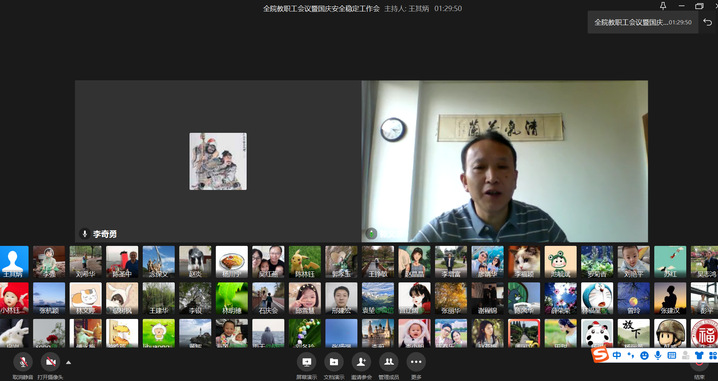Open the Sogou toolbox grid icon
Screen dimensions: 718x381
pyautogui.click(x=713, y=355)
